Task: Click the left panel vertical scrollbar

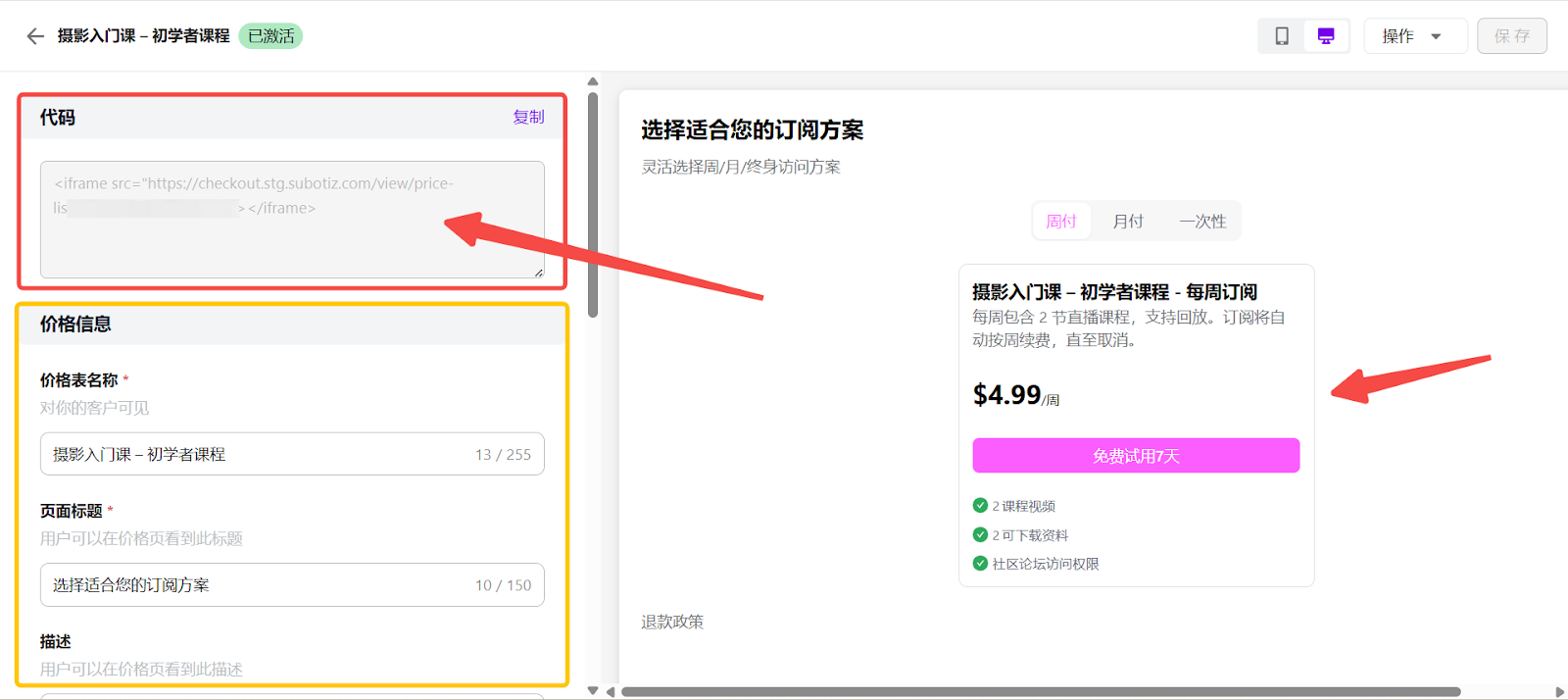Action: 593,206
